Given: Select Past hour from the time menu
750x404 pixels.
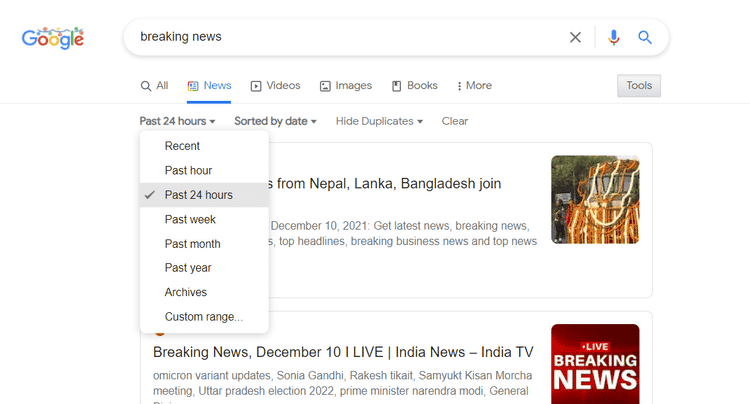Looking at the screenshot, I should point(188,170).
